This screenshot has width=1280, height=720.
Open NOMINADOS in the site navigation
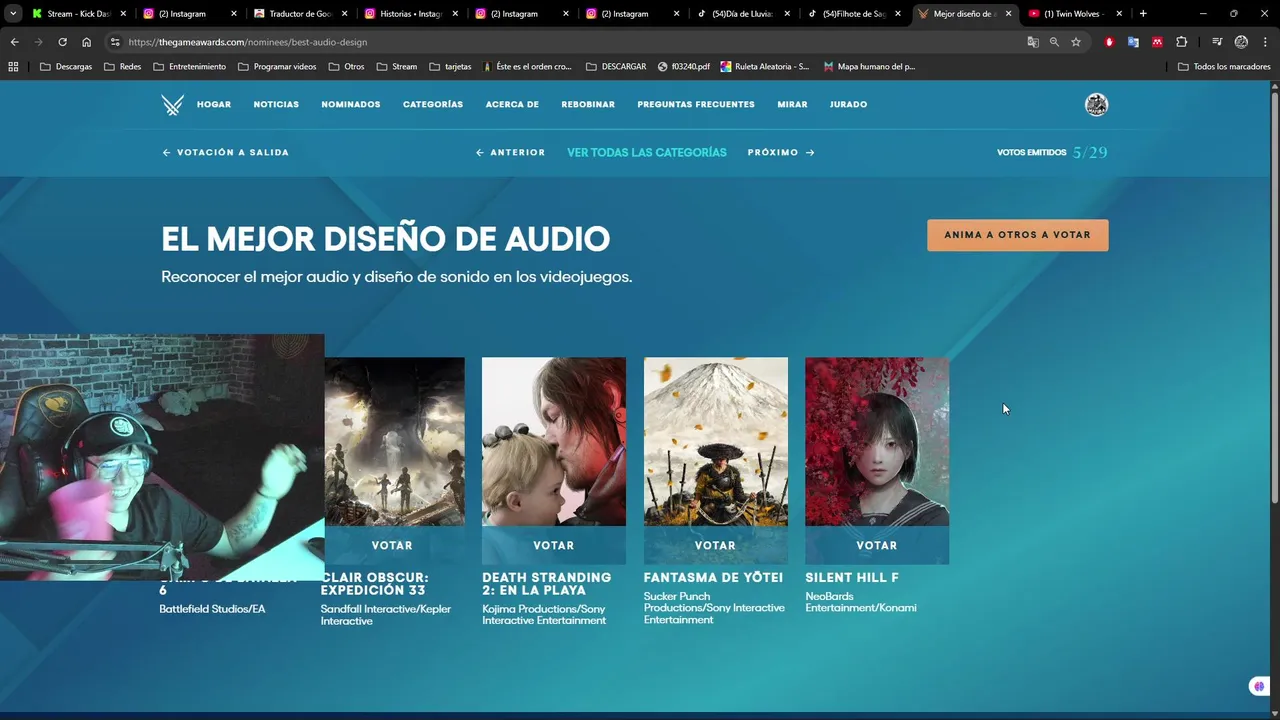[351, 105]
